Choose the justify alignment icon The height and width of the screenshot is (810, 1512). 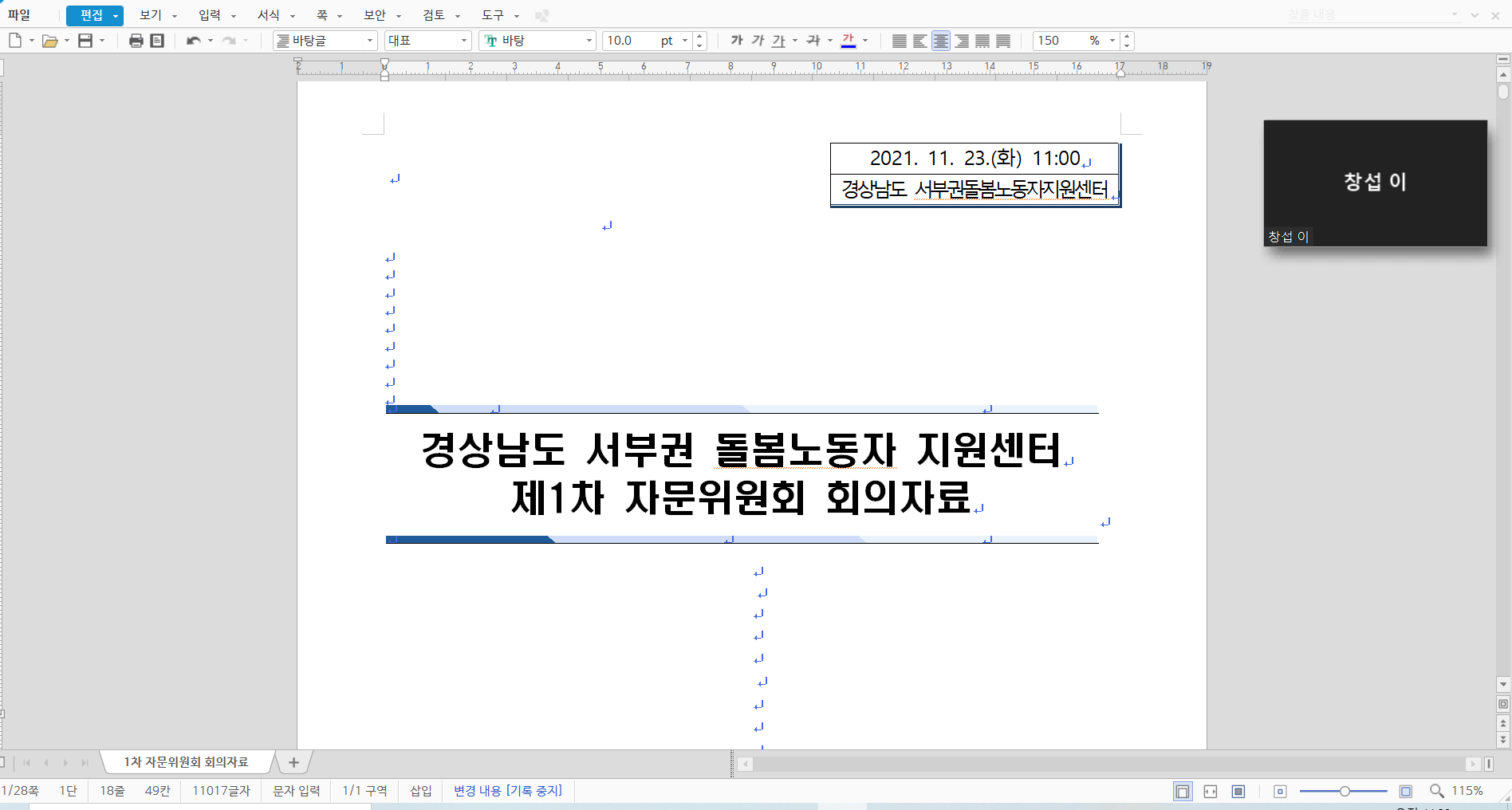tap(900, 41)
